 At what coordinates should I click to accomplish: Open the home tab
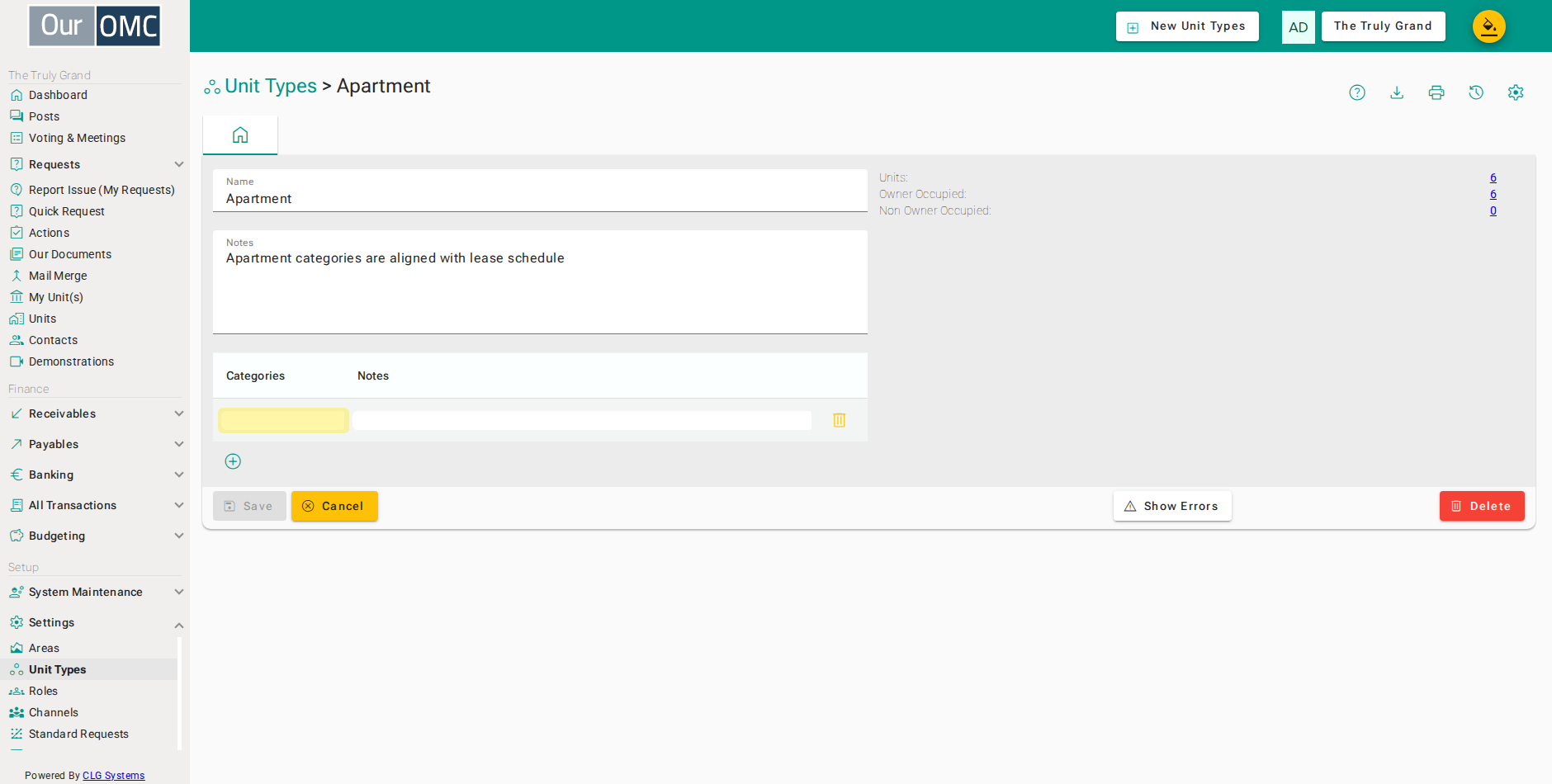pyautogui.click(x=240, y=135)
